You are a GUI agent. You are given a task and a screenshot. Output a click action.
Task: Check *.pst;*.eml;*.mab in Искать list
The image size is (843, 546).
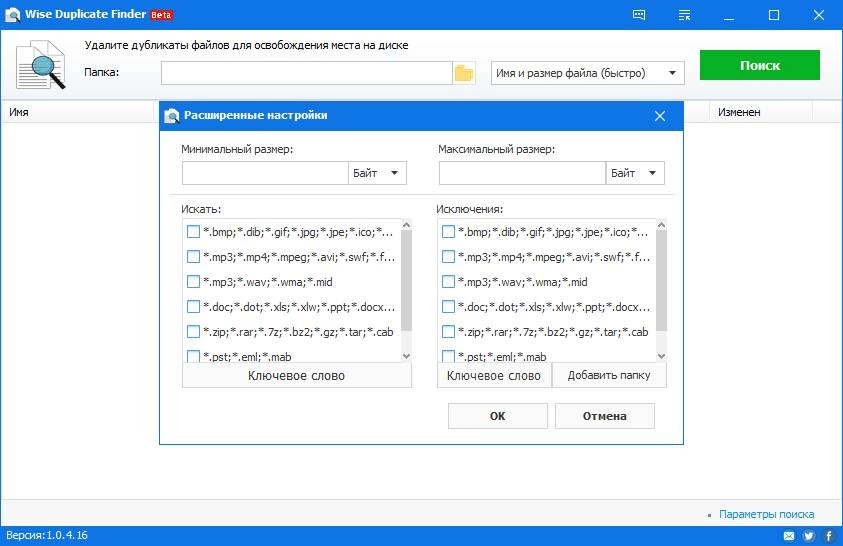193,356
